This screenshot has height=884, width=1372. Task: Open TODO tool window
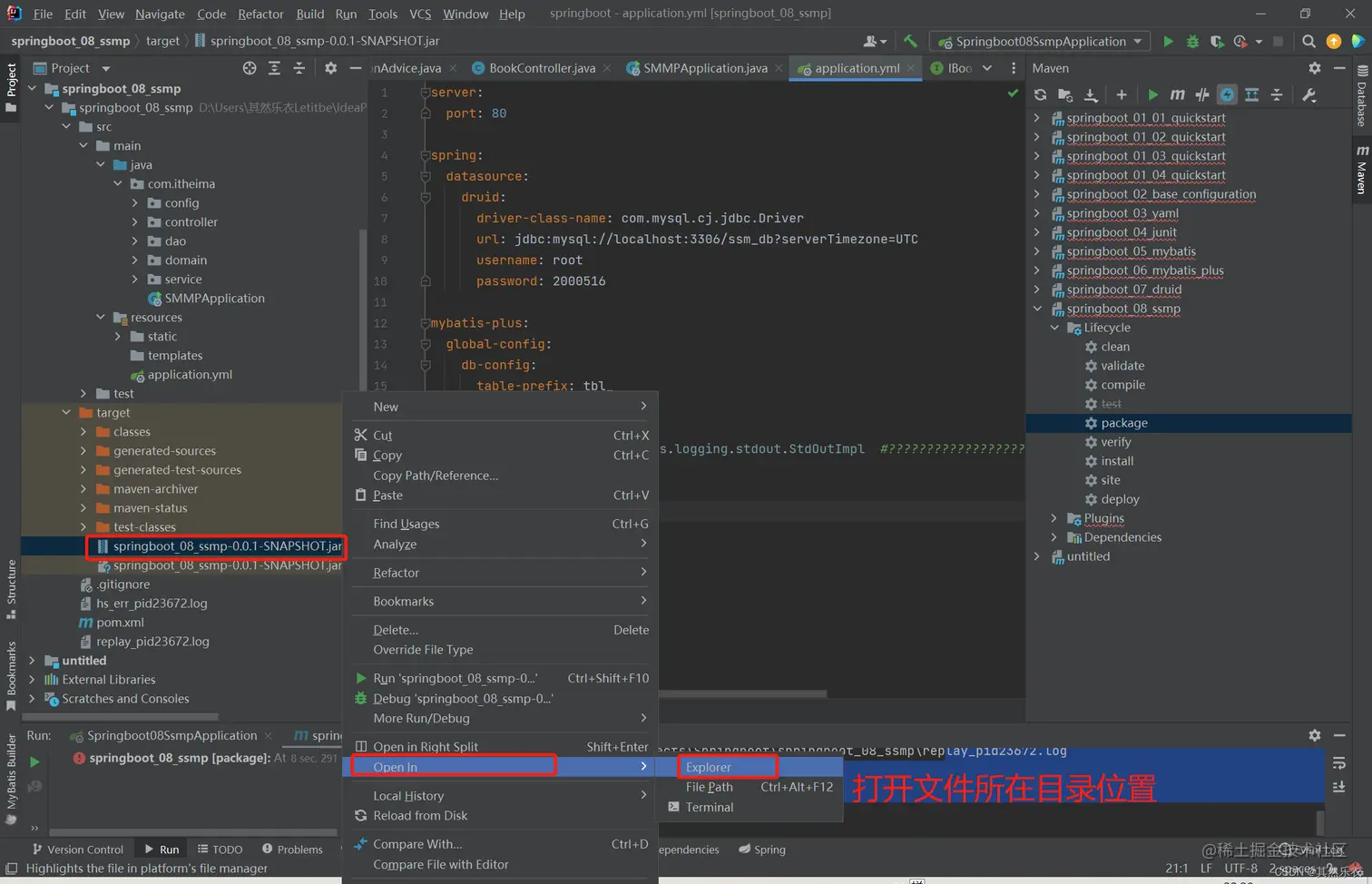(x=219, y=850)
